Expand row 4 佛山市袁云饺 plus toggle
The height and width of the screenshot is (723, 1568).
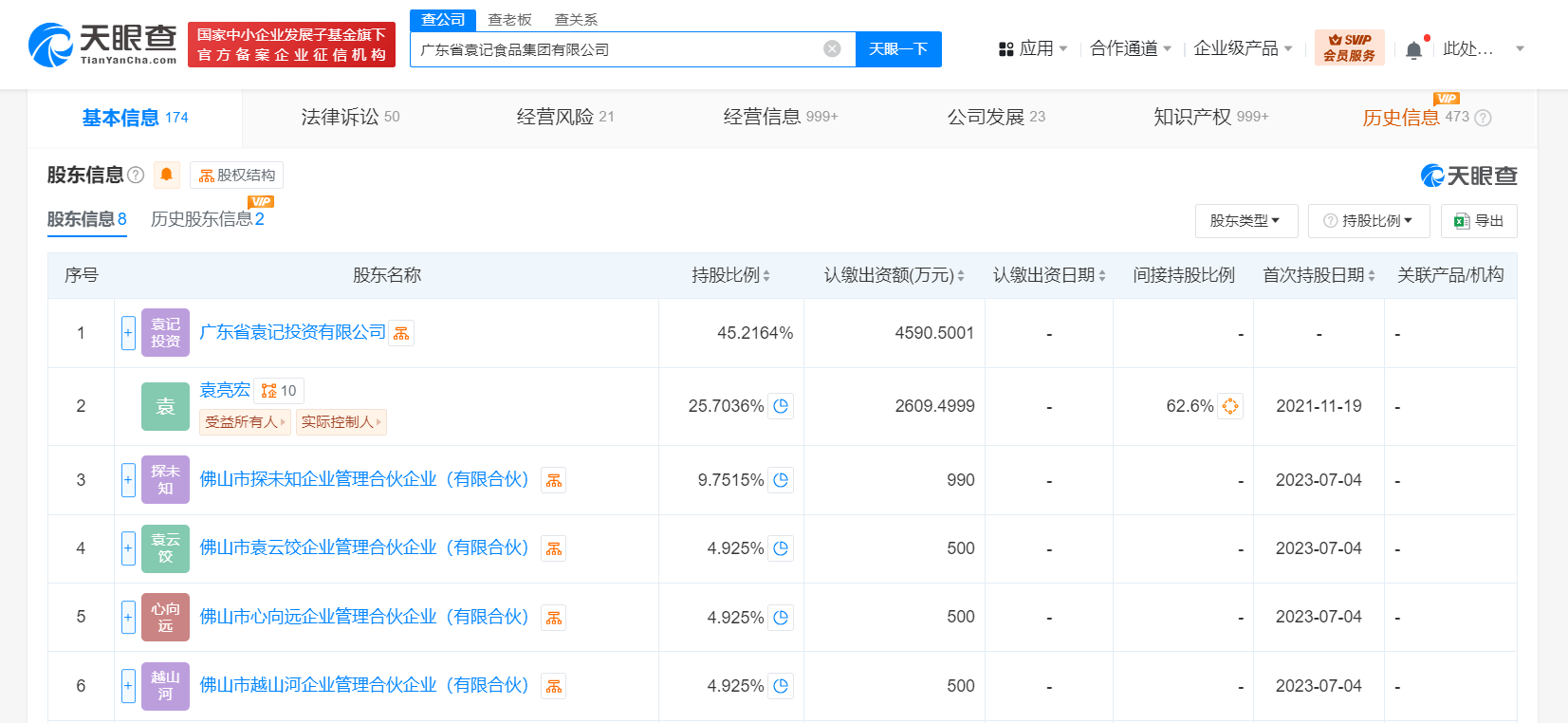point(128,548)
